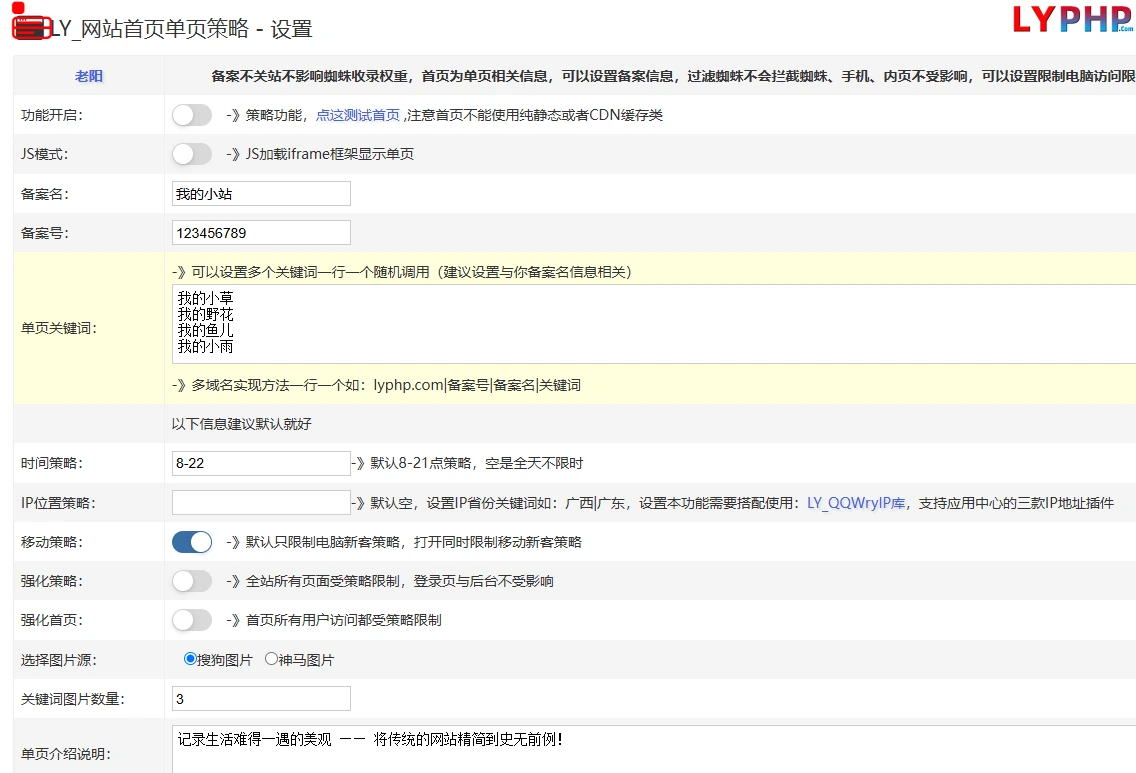Follow the LY_QQWryIP库 link
Image resolution: width=1136 pixels, height=773 pixels.
coord(856,503)
